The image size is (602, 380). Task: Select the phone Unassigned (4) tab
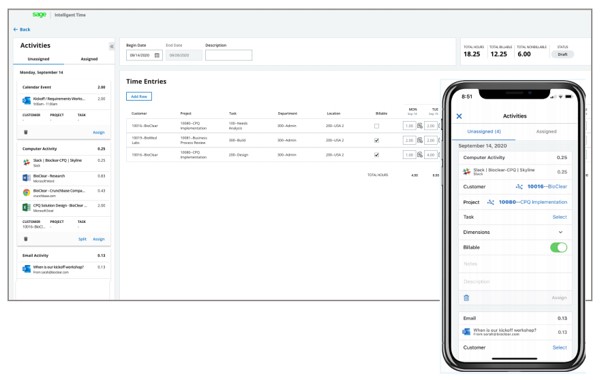[484, 132]
